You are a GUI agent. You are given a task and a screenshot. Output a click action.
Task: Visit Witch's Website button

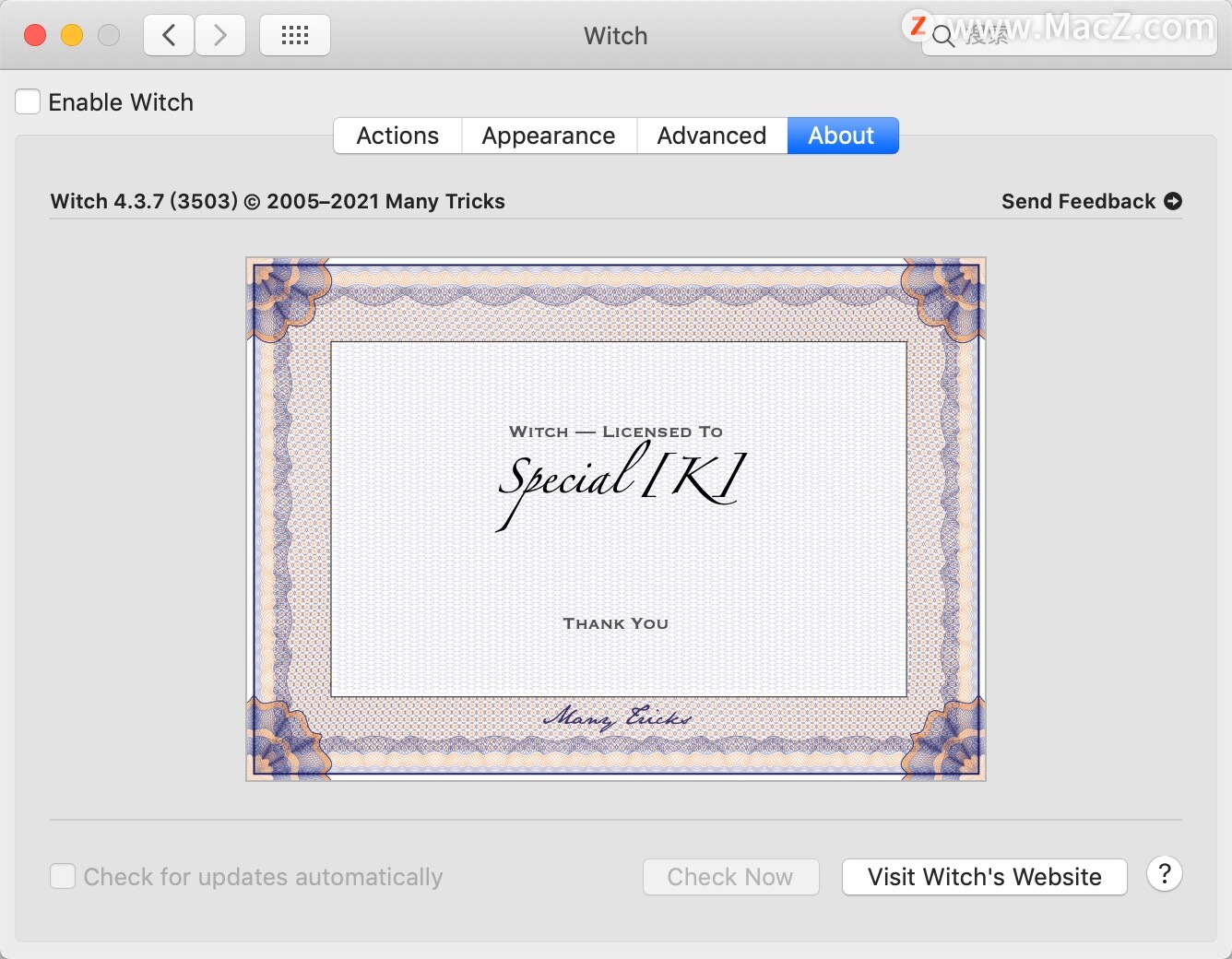[984, 877]
